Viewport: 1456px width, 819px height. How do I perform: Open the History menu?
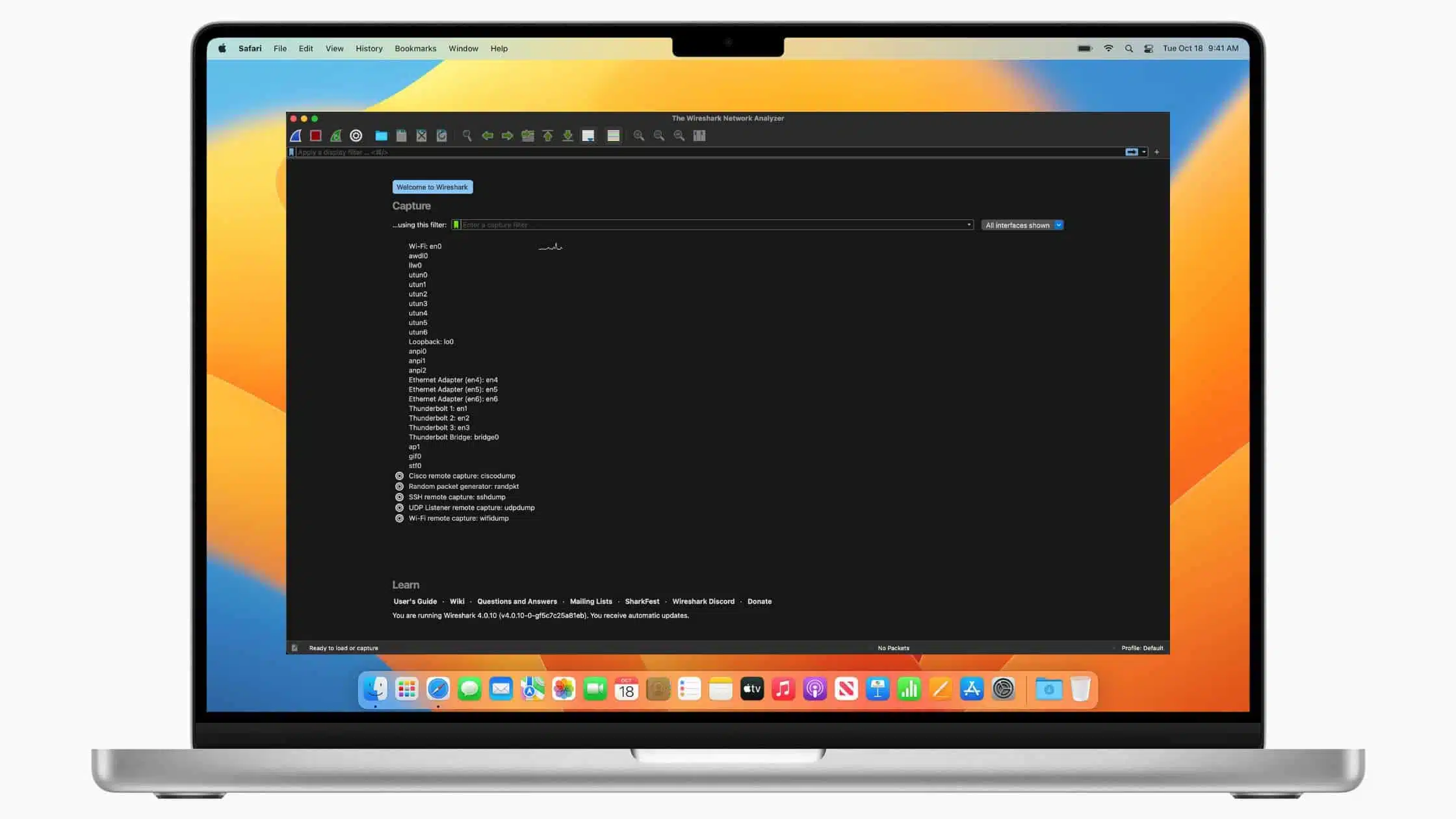369,49
